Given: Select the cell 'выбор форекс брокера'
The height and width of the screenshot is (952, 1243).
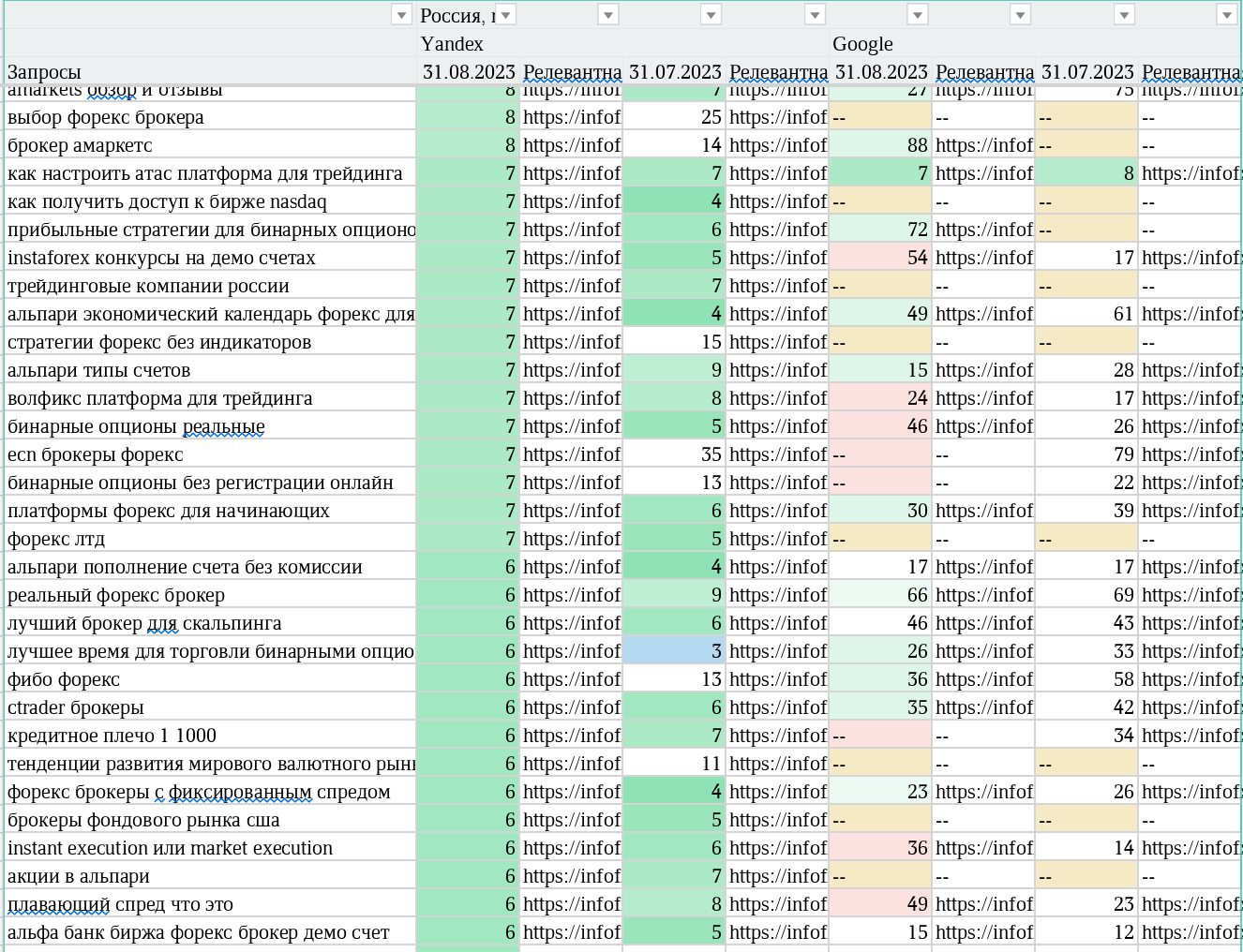Looking at the screenshot, I should click(x=210, y=117).
